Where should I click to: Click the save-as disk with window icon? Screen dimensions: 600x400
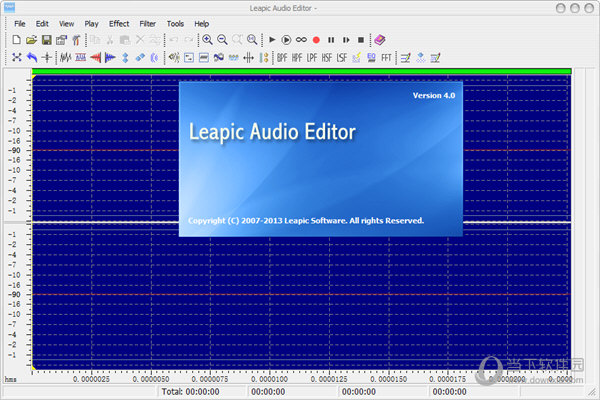(x=61, y=40)
